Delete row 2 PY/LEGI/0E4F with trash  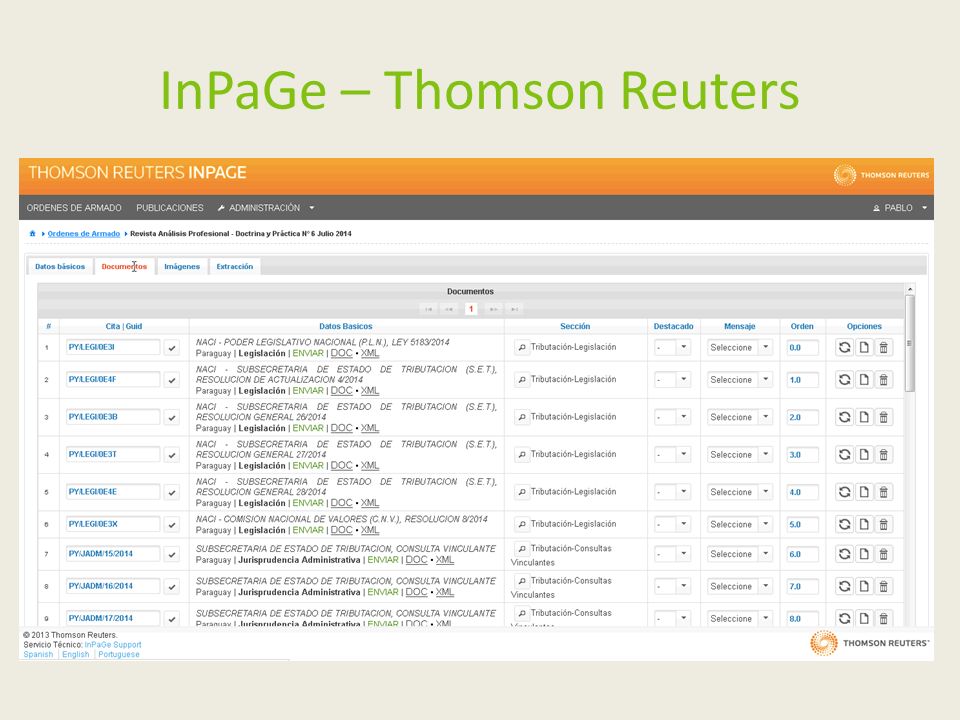coord(883,380)
